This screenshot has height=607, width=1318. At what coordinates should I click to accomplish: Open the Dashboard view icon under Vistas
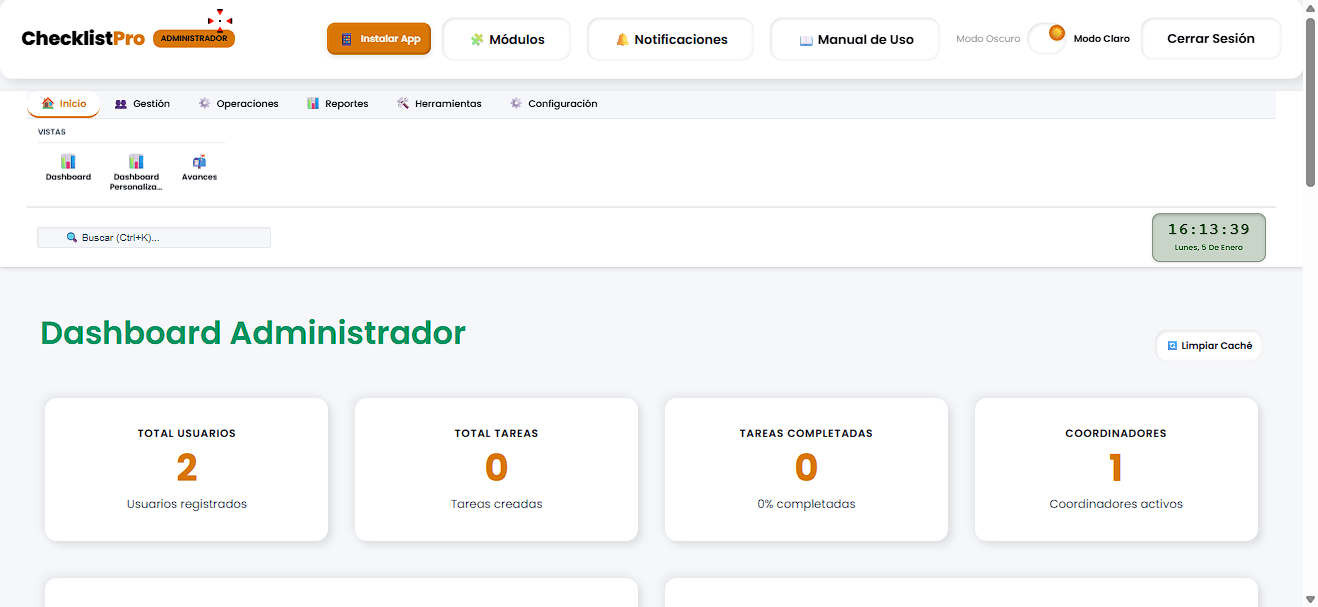pyautogui.click(x=68, y=162)
